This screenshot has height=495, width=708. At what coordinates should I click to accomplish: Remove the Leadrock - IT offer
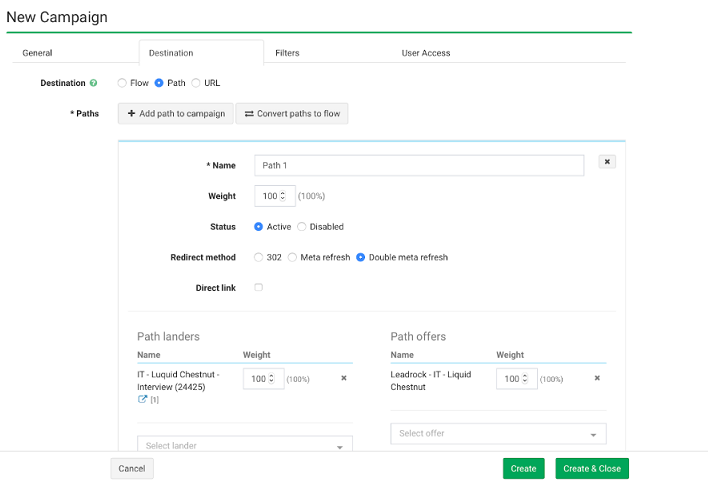pos(597,378)
